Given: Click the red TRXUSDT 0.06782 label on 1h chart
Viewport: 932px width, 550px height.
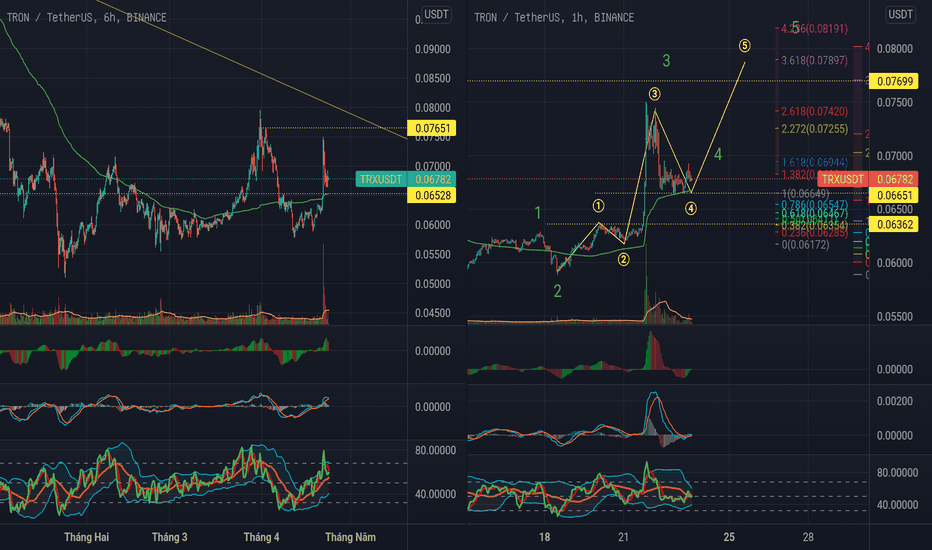Looking at the screenshot, I should point(868,179).
